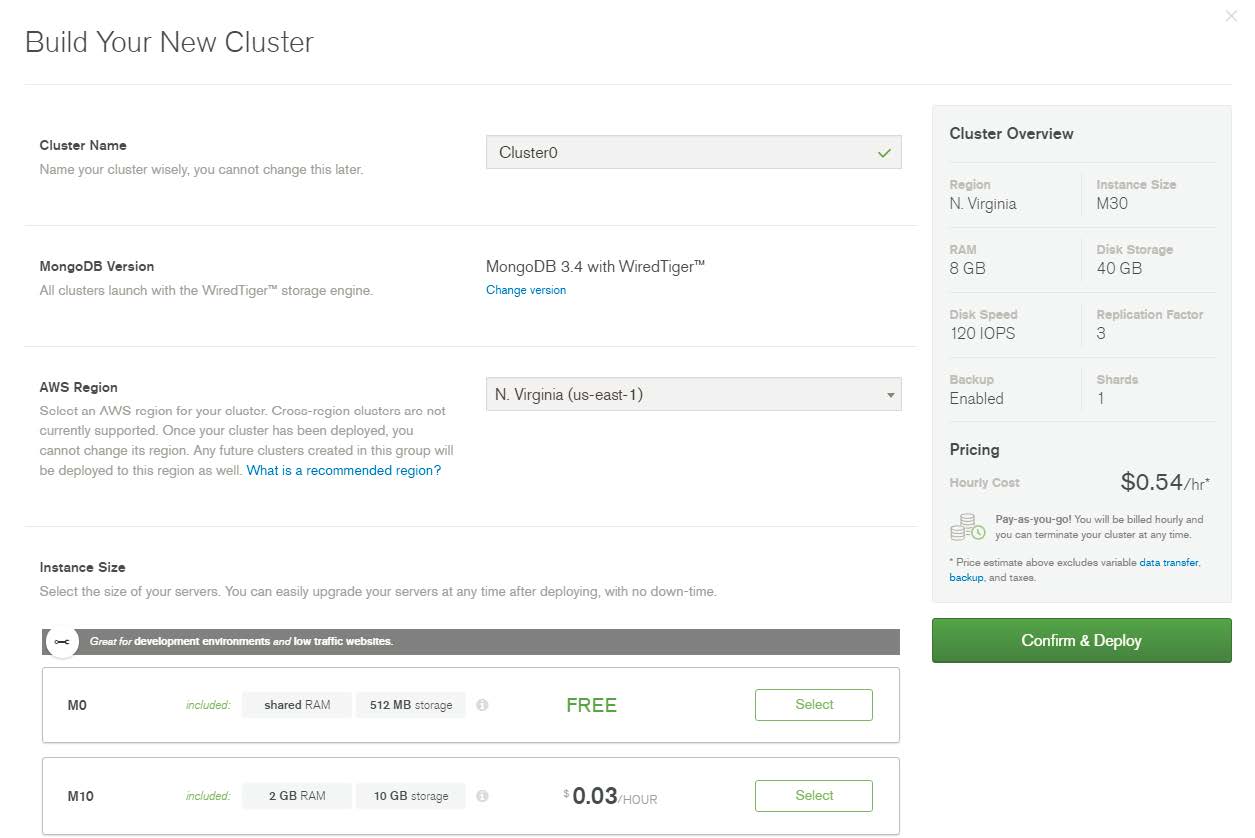Click into the Cluster Name text field

[x=680, y=153]
